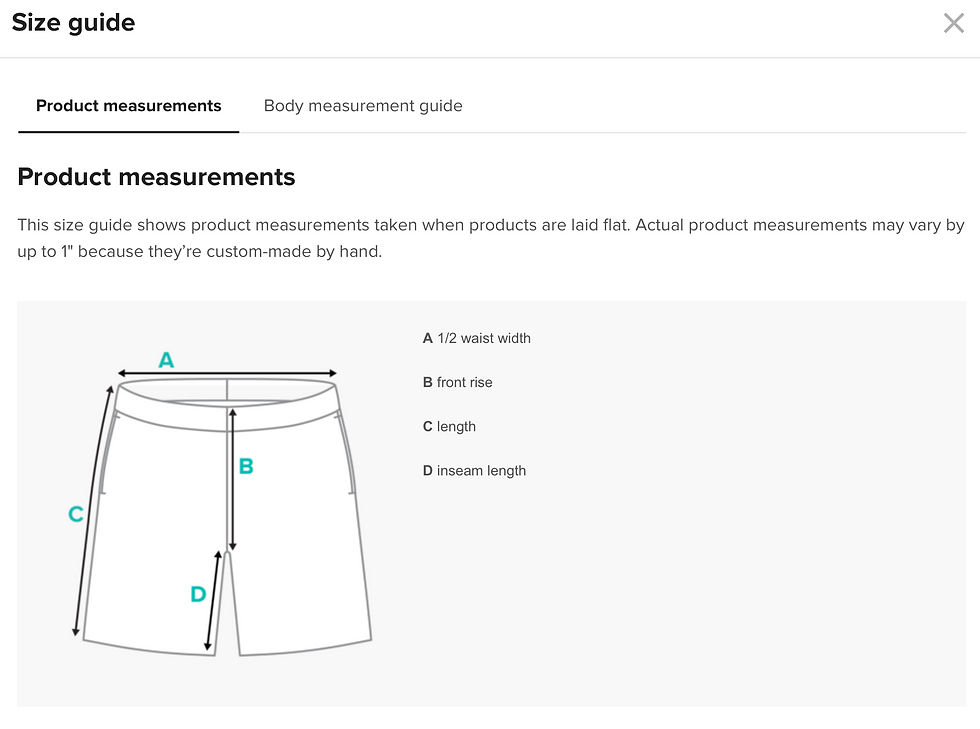
Task: Click the '1/2 waist width' legend entry
Action: tap(477, 338)
